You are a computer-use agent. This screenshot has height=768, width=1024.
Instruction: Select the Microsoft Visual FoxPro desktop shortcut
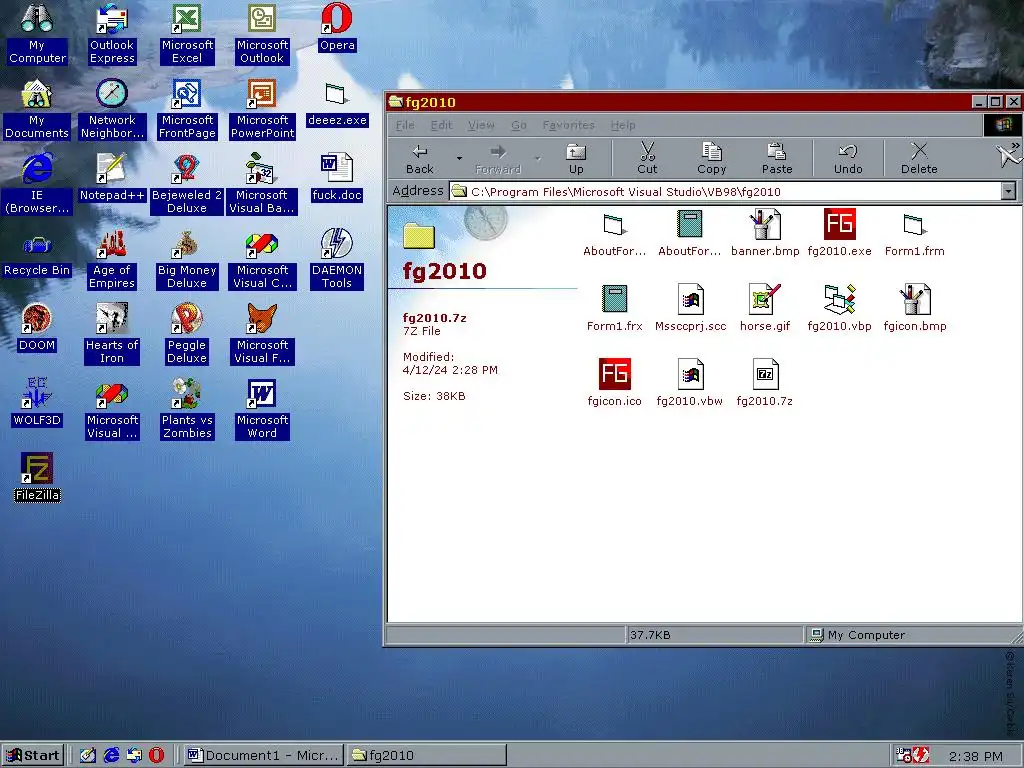[x=262, y=334]
